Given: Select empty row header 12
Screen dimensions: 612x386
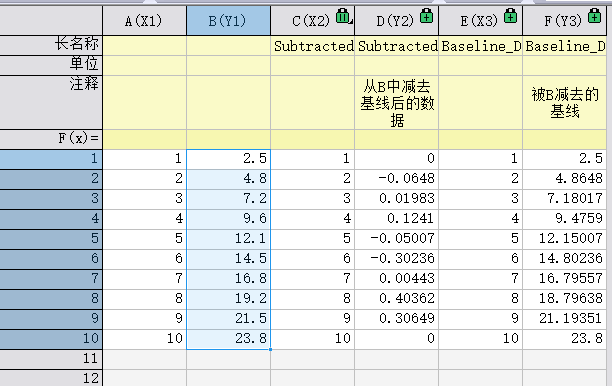Looking at the screenshot, I should (51, 378).
